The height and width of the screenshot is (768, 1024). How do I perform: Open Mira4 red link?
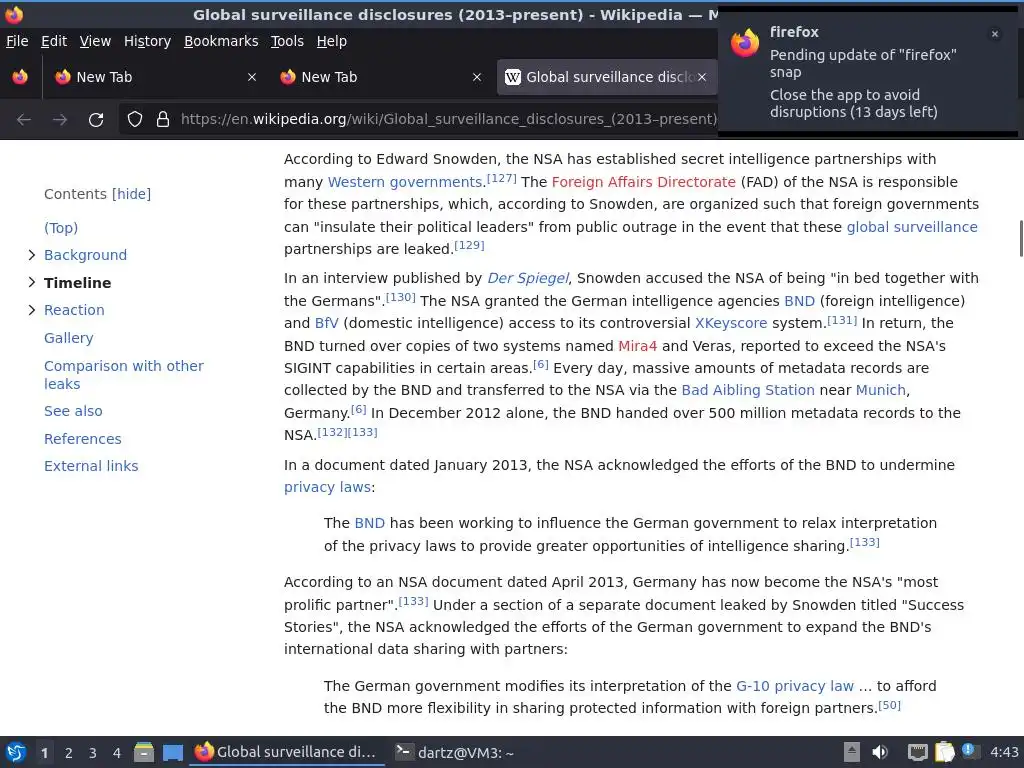coord(637,345)
